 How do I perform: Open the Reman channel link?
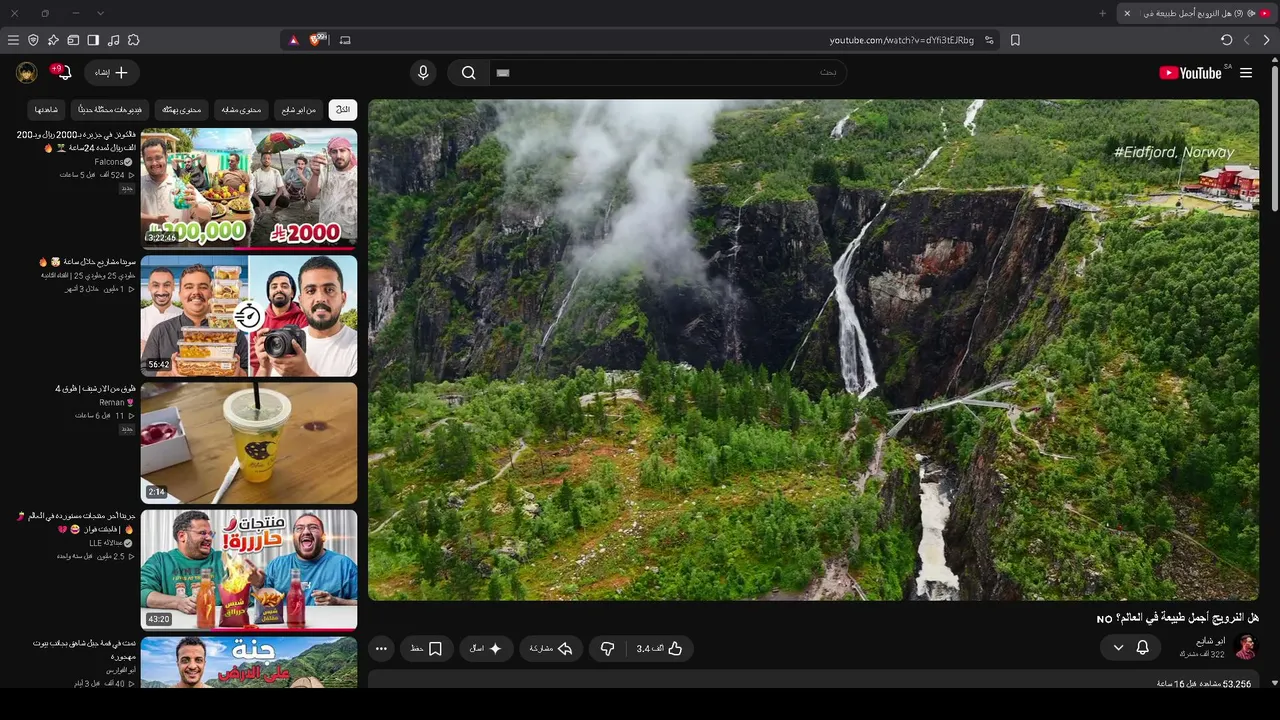point(116,403)
